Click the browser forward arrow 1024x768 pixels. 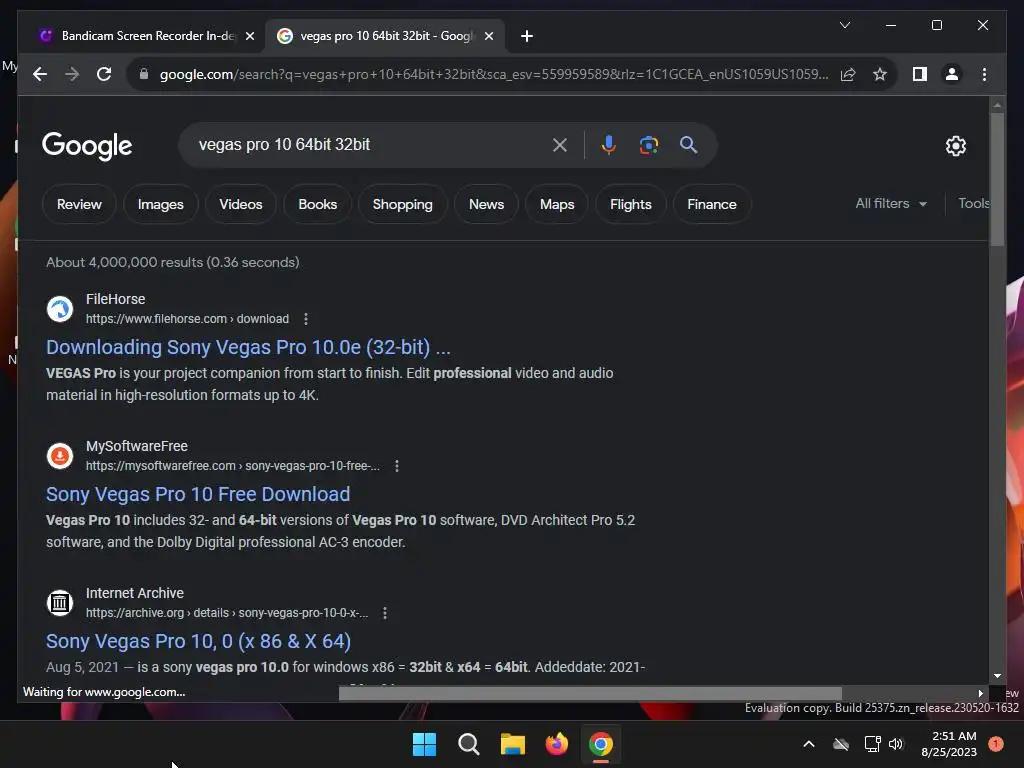(72, 74)
